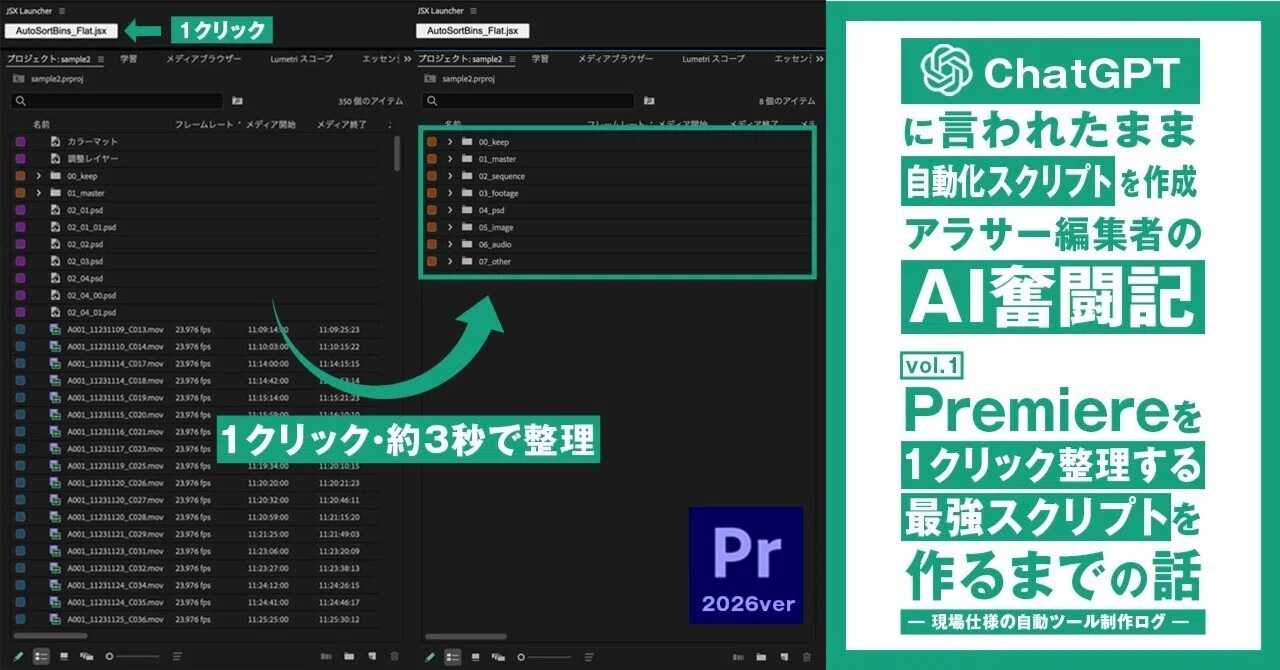The image size is (1280, 670).
Task: Open the メディアブラウザー tab in the right panel
Action: click(x=616, y=59)
